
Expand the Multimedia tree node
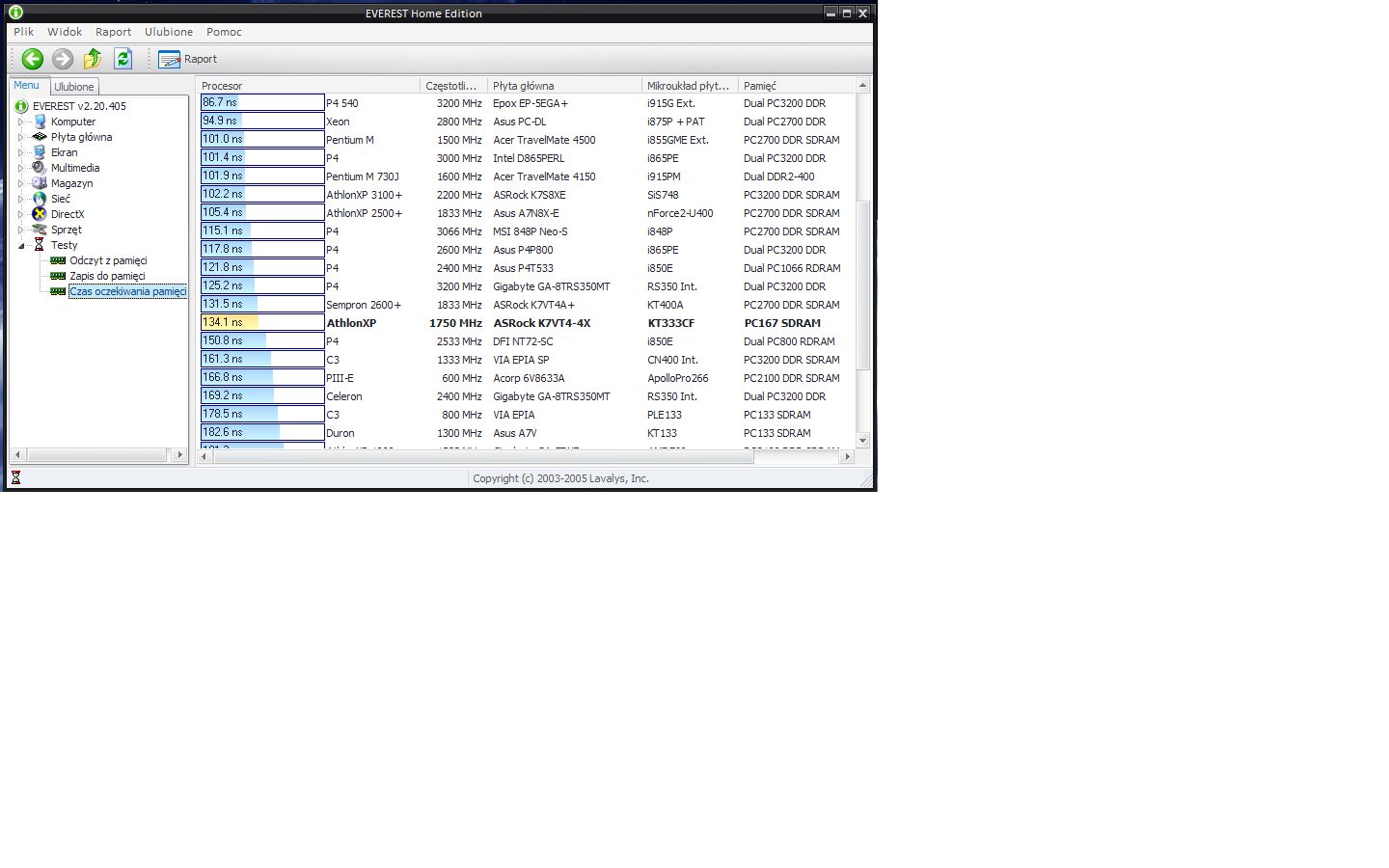pos(20,168)
